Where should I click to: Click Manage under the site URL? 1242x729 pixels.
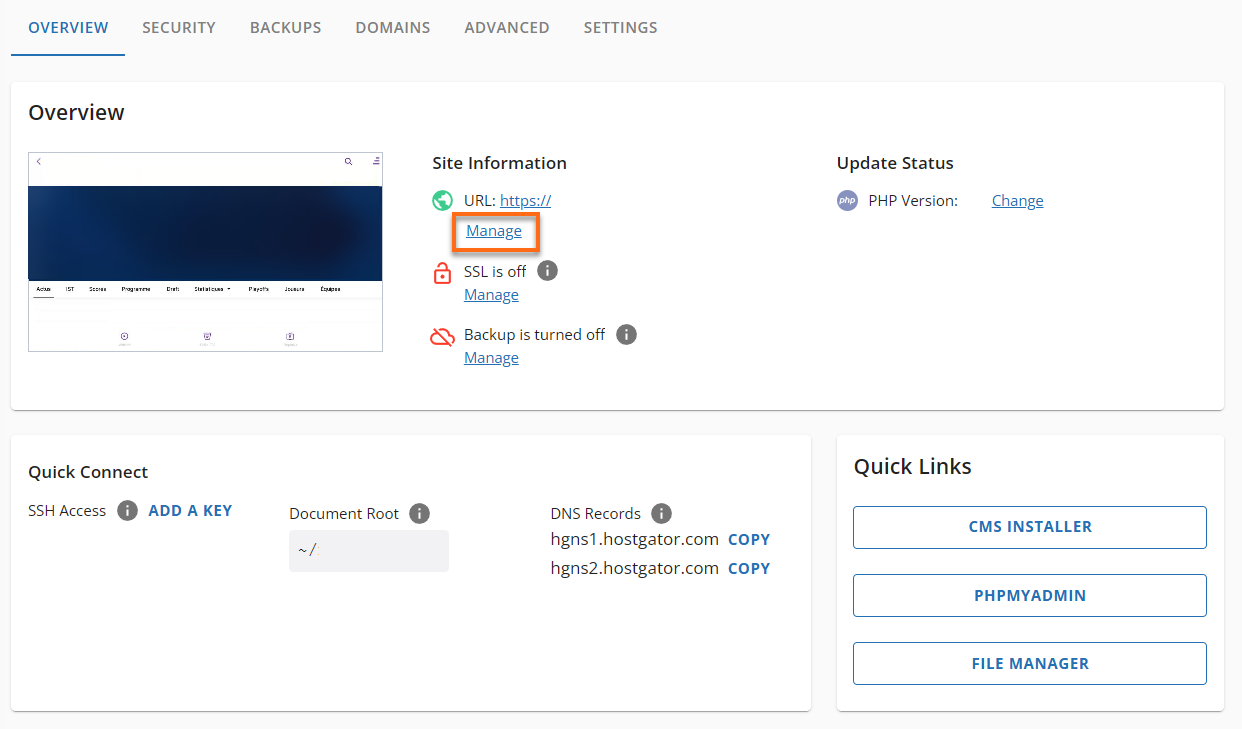tap(494, 231)
